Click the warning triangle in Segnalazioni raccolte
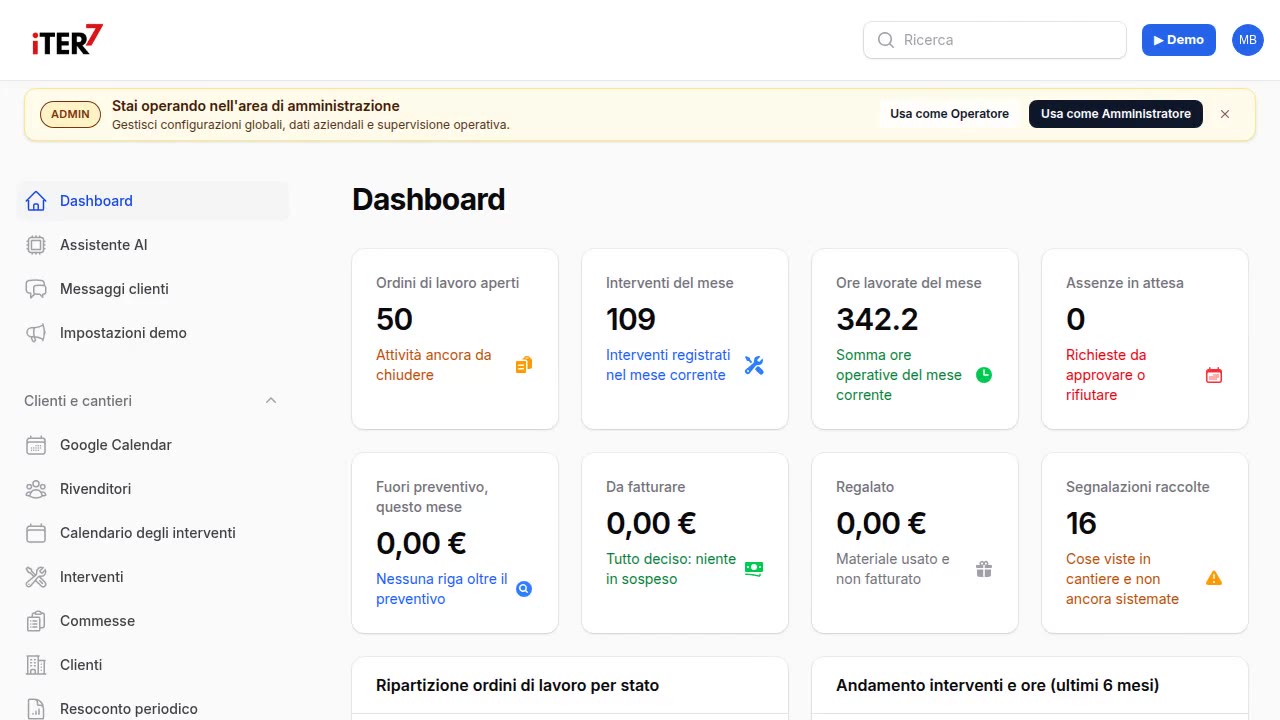1280x720 pixels. point(1214,578)
